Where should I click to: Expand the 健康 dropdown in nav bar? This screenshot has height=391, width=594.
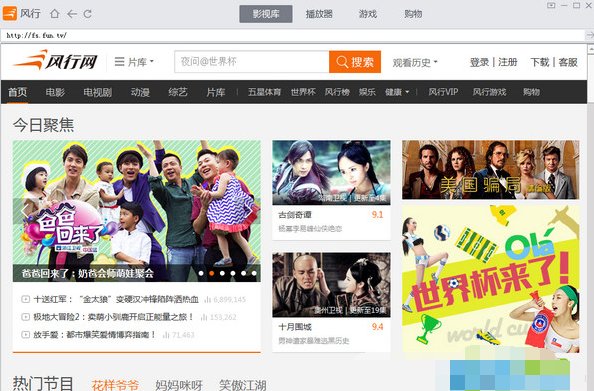[397, 92]
